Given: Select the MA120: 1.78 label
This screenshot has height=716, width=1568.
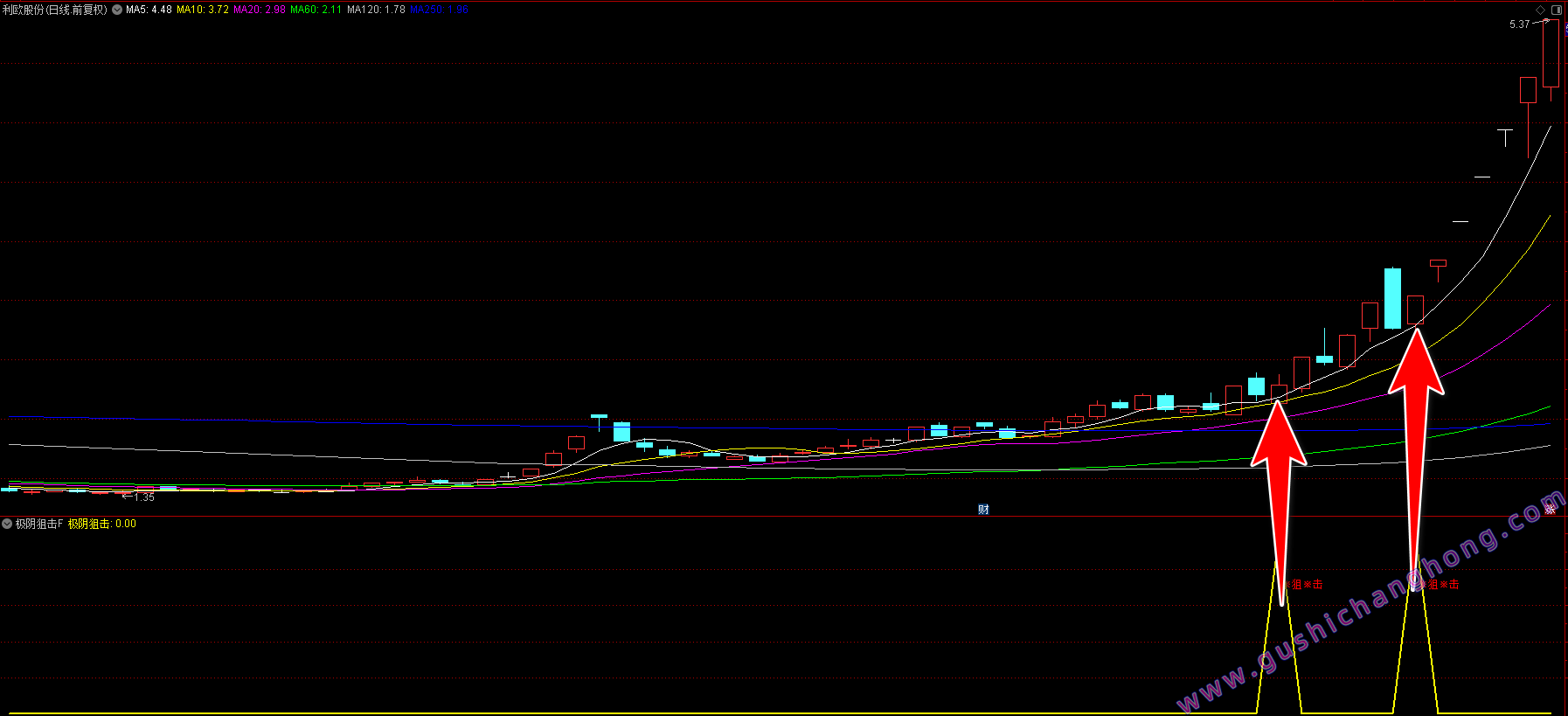Looking at the screenshot, I should pyautogui.click(x=376, y=10).
